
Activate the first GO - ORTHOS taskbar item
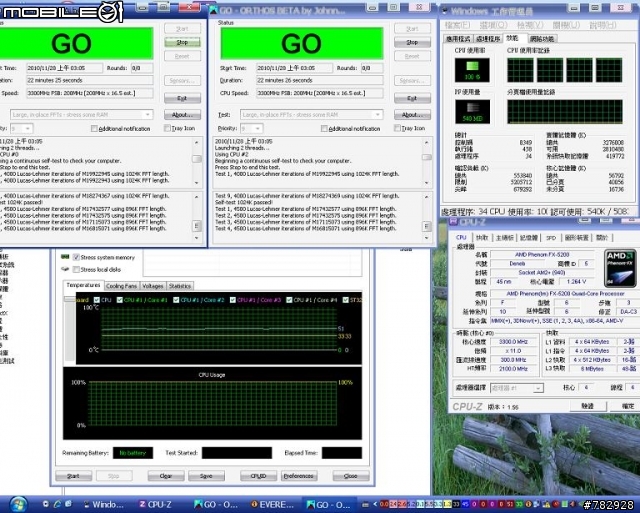216,505
